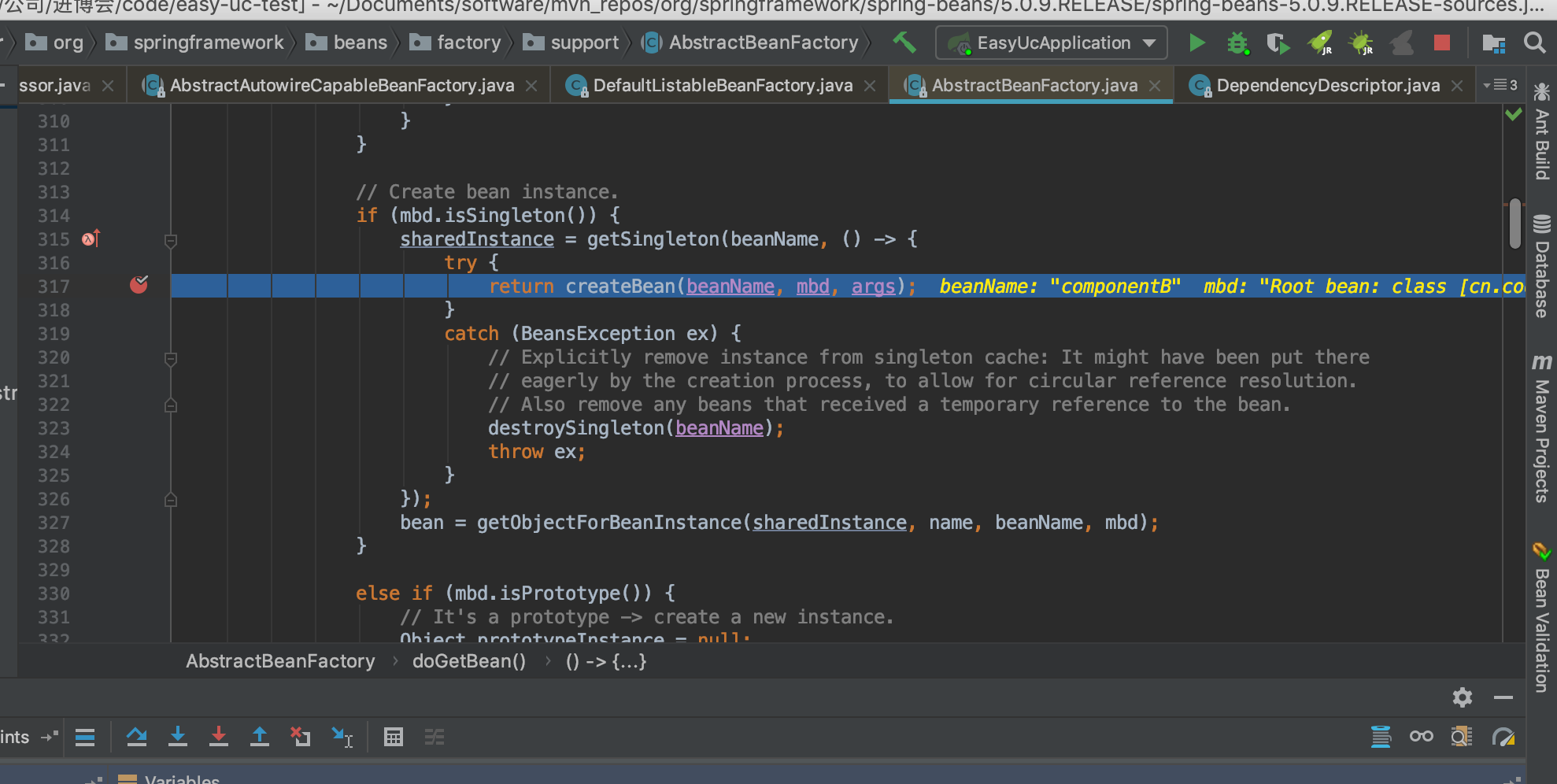Viewport: 1557px width, 784px height.
Task: Click the factory breadcrumb folder
Action: [x=455, y=43]
